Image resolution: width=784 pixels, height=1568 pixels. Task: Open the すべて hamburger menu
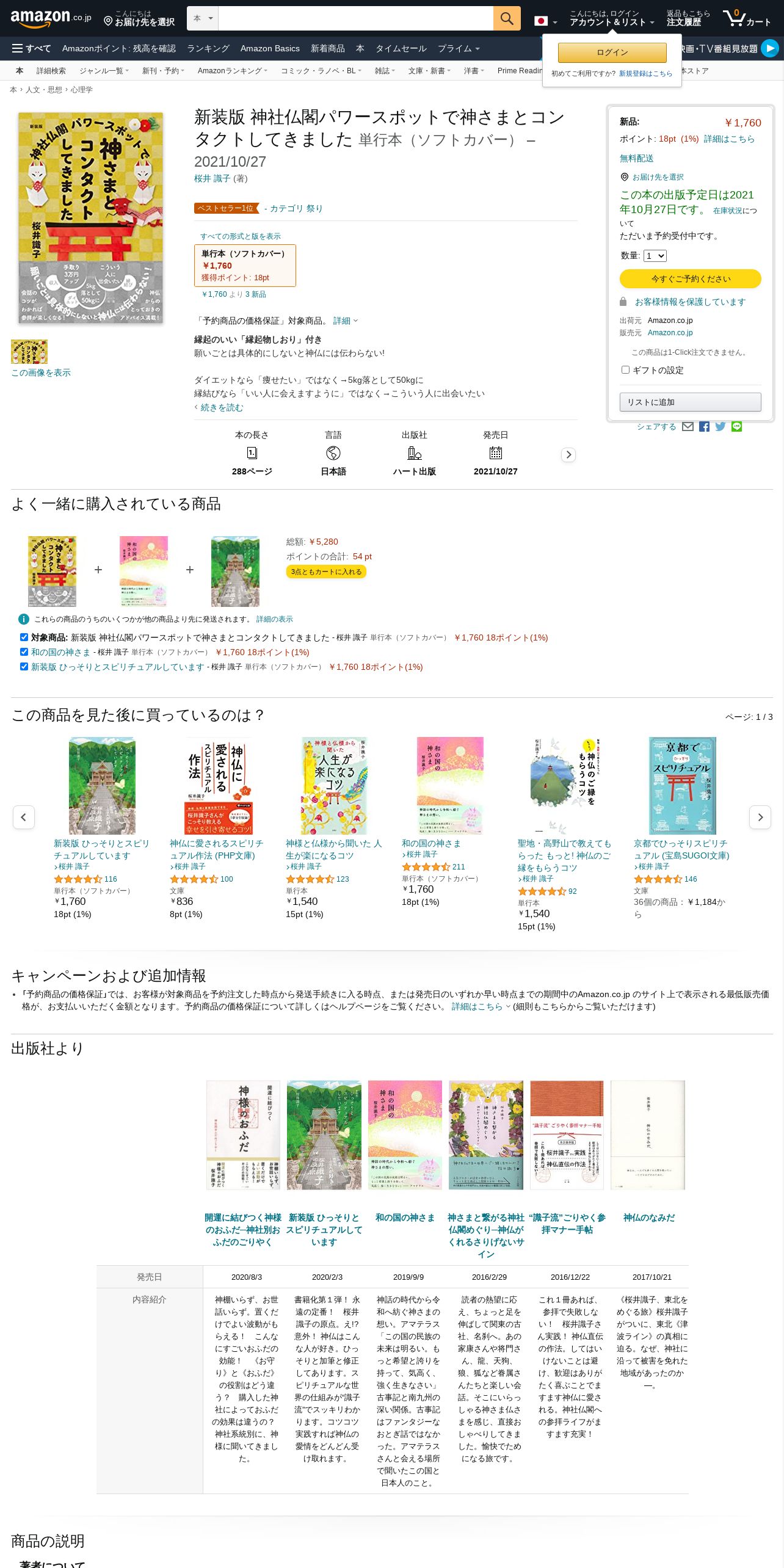tap(31, 48)
